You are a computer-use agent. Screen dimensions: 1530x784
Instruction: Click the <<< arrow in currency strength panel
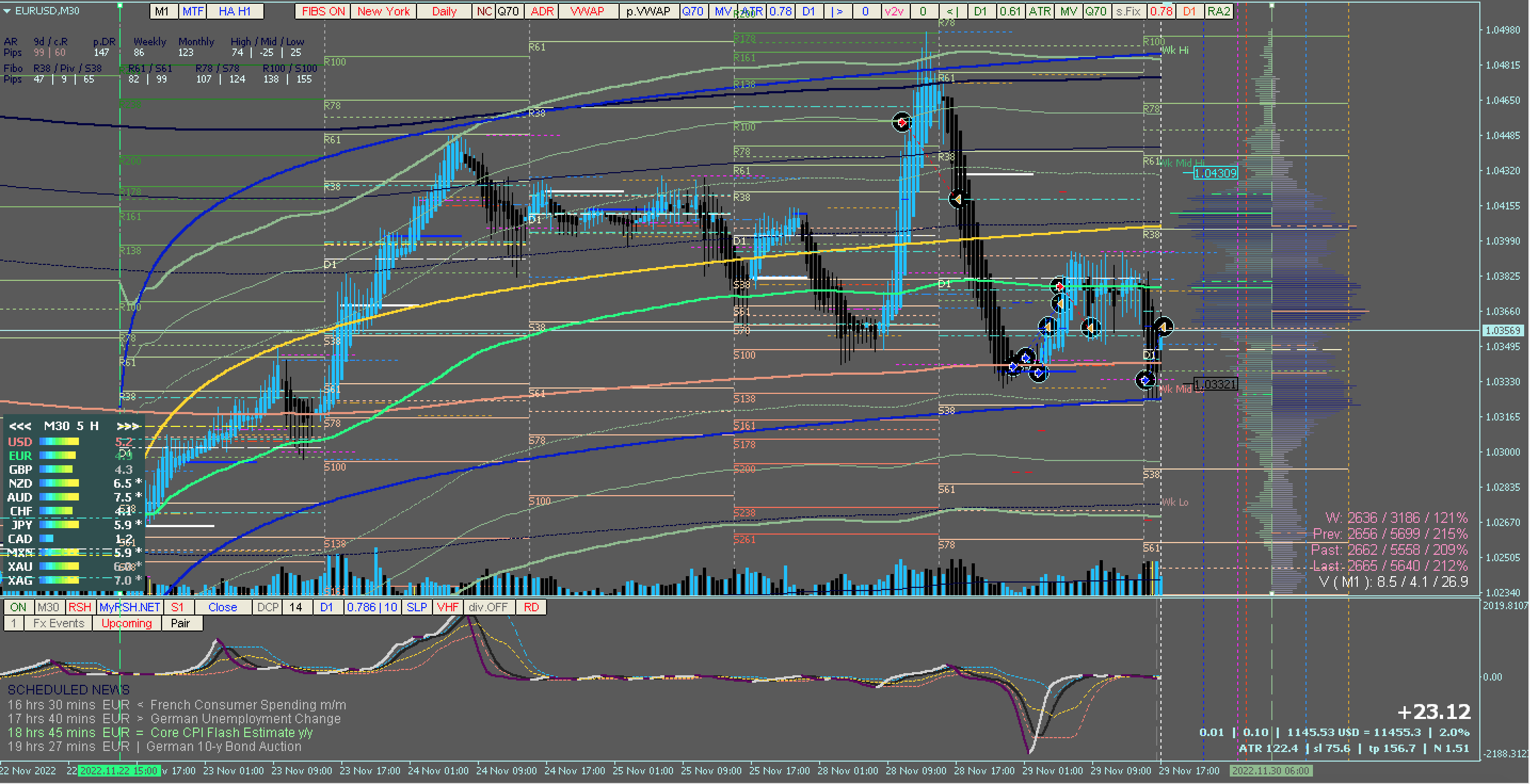coord(20,426)
